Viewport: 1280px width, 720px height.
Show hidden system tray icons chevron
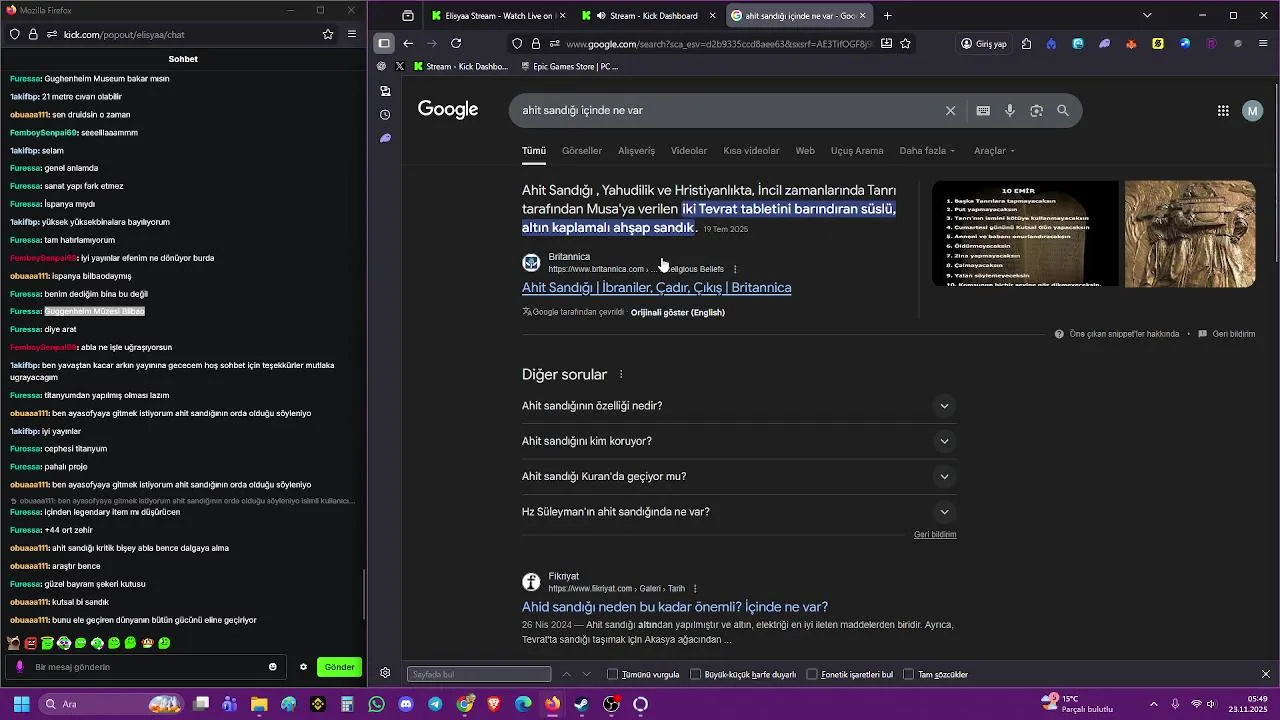pyautogui.click(x=1153, y=705)
